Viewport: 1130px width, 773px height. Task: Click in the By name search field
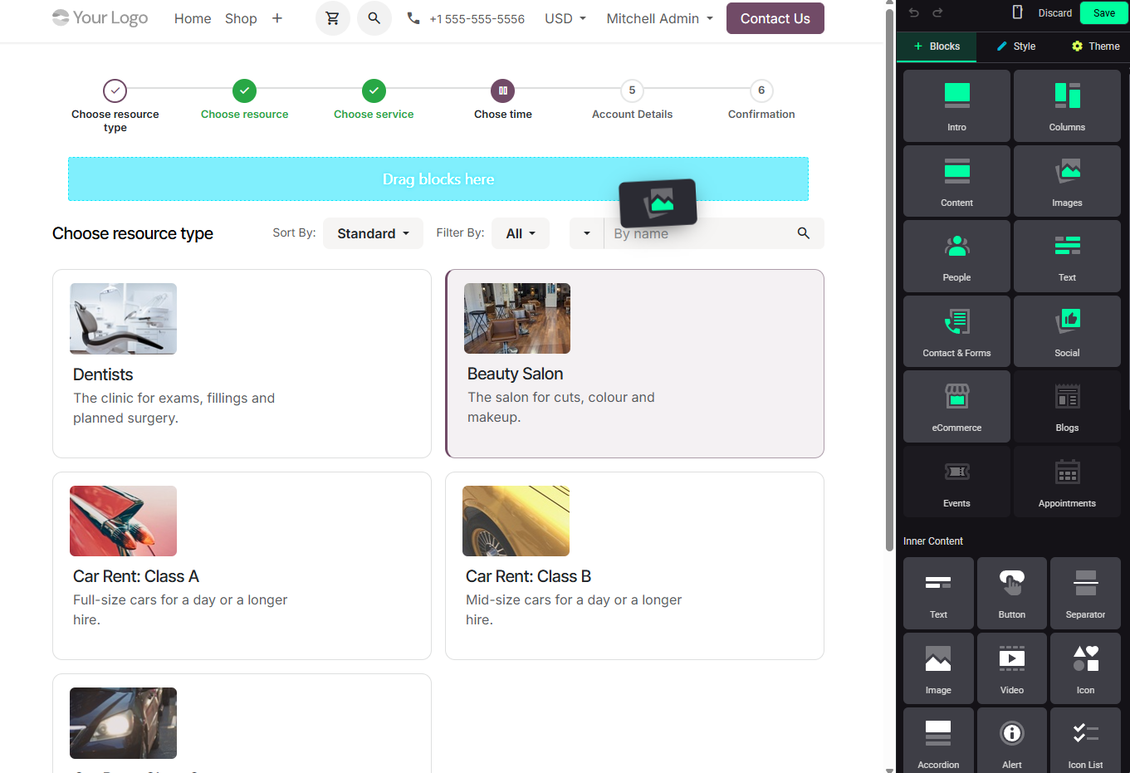(697, 233)
